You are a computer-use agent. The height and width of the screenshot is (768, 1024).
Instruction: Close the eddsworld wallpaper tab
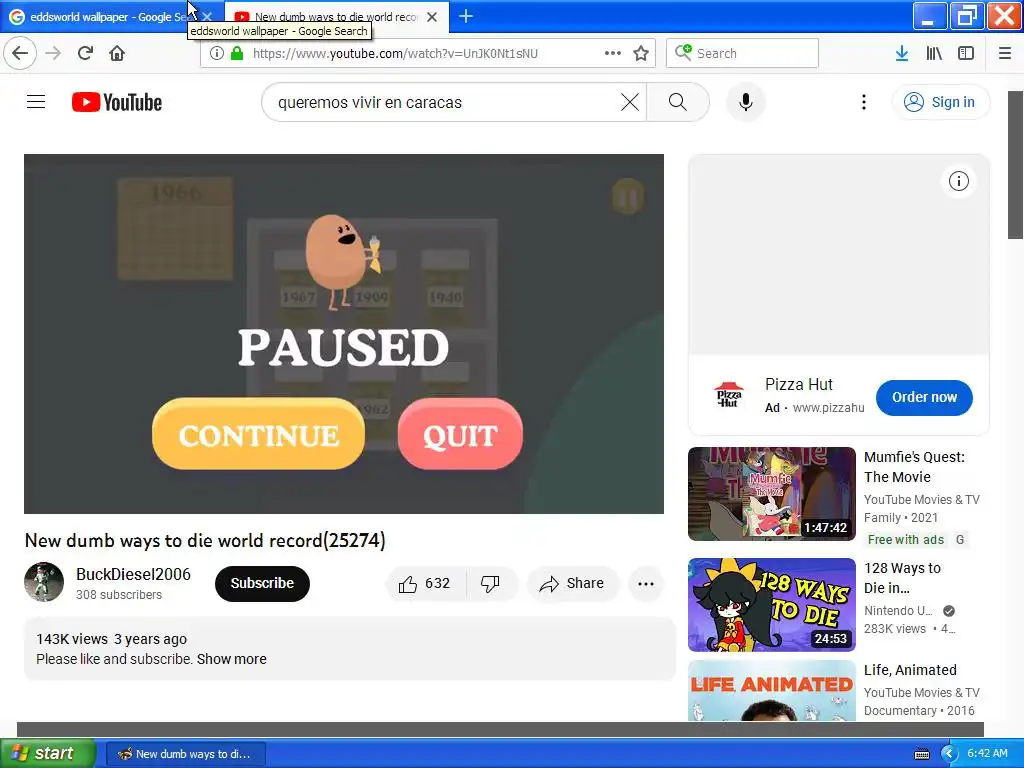(207, 17)
